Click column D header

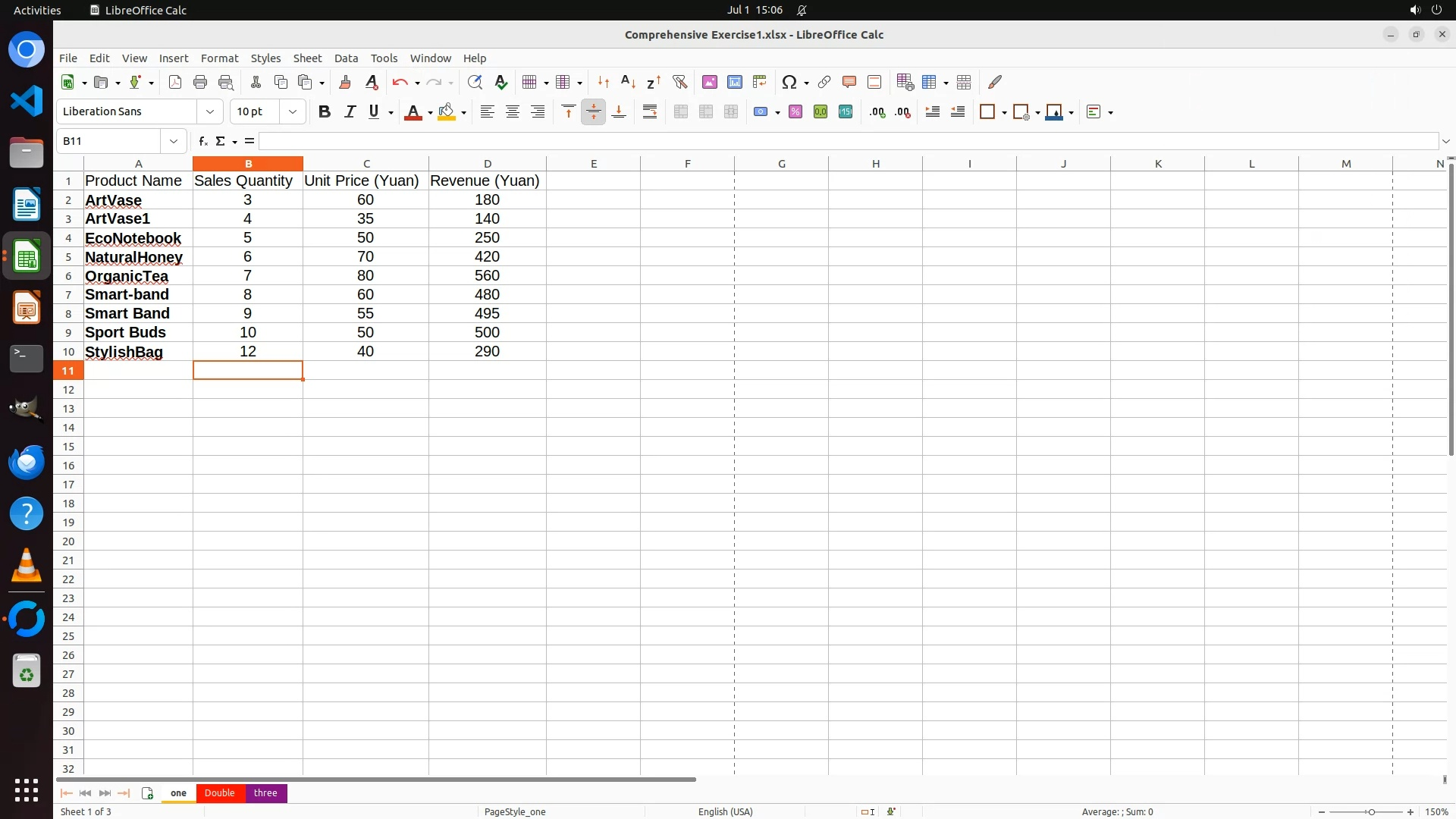coord(487,164)
